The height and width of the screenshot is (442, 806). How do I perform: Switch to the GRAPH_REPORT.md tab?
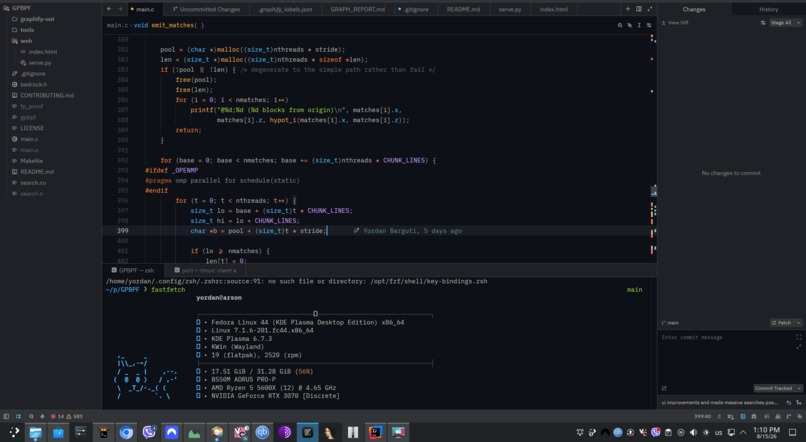tap(357, 9)
